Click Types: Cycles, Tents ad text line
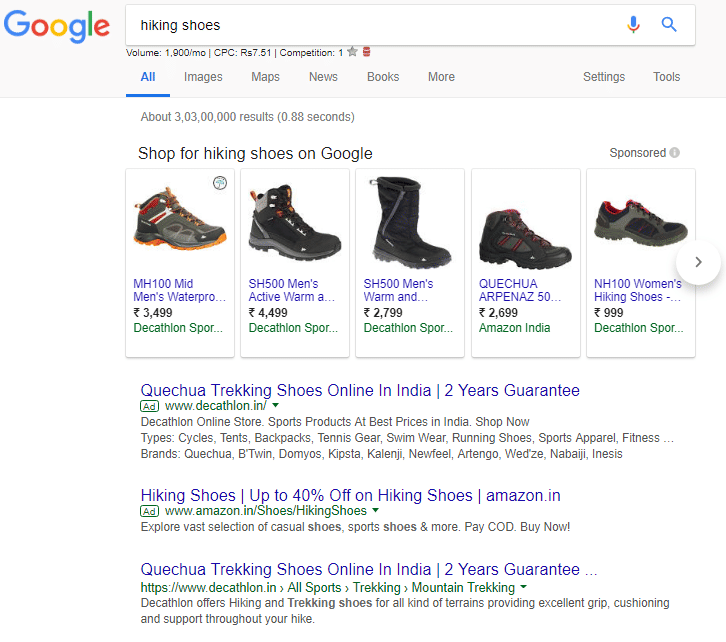 click(407, 438)
